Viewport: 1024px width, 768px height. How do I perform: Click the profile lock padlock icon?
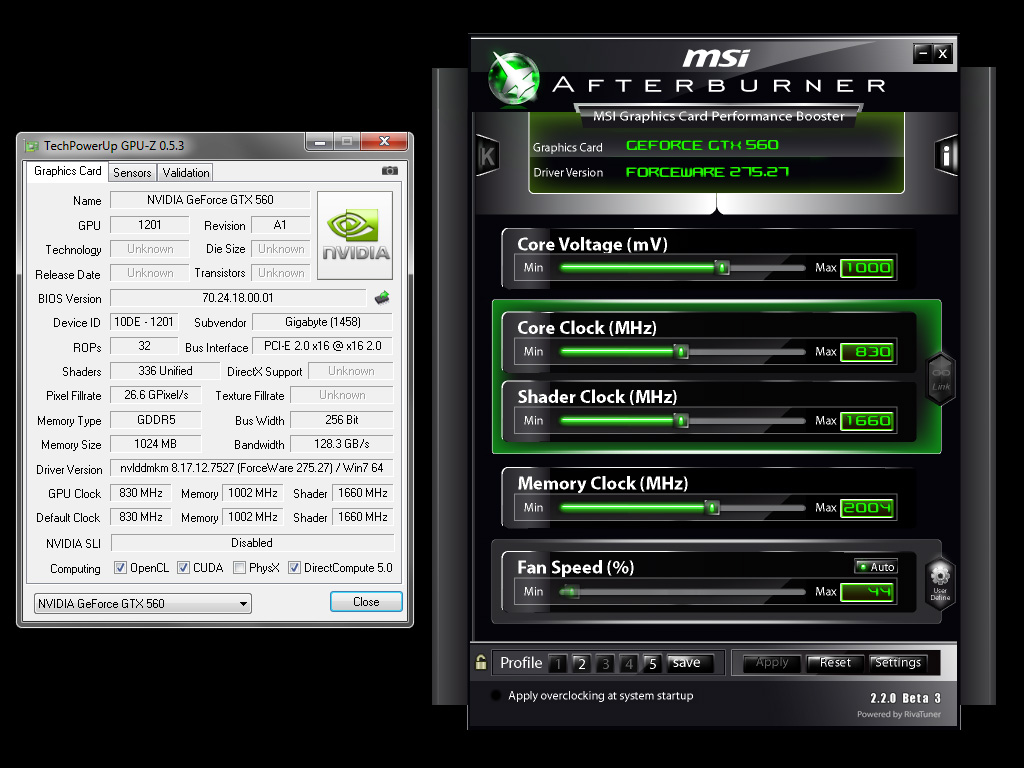[x=481, y=662]
